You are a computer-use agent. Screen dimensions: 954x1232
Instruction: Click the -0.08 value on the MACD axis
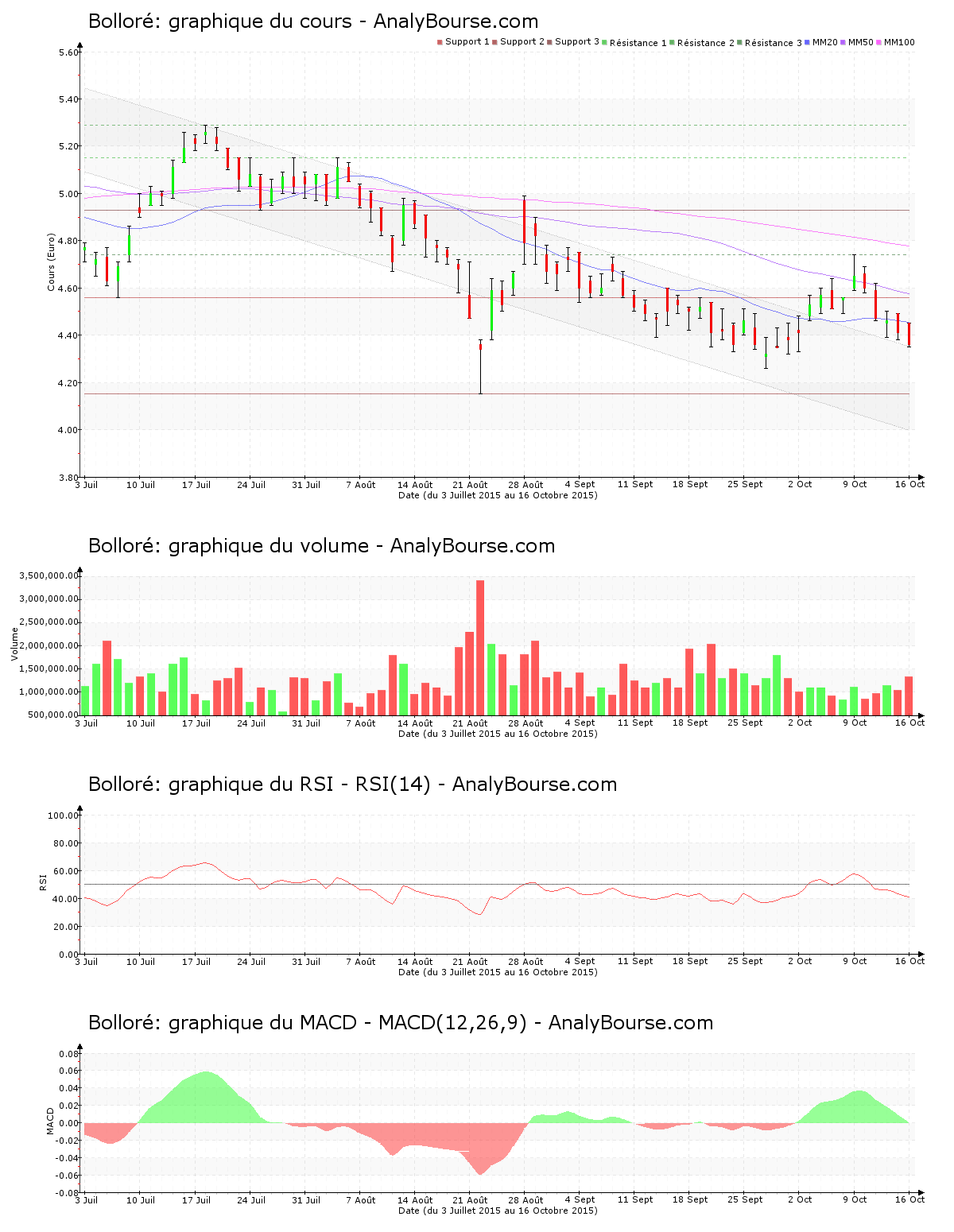click(x=68, y=1193)
